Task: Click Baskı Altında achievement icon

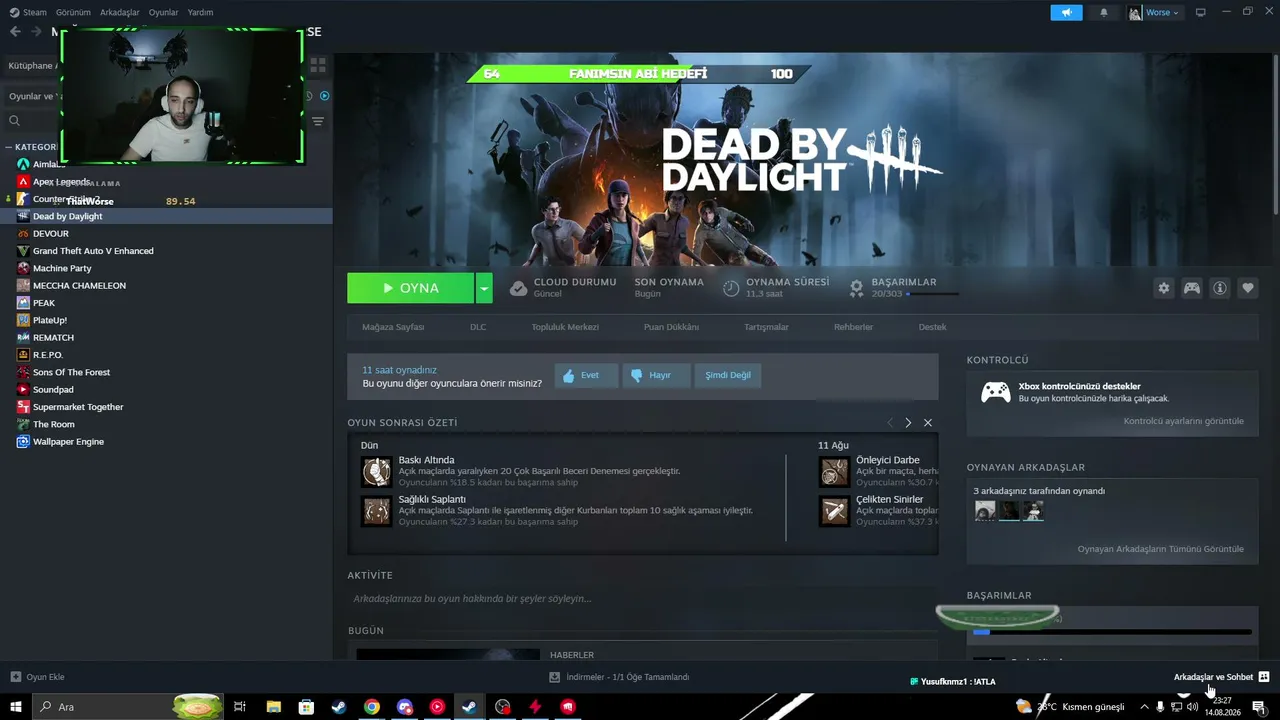Action: (377, 471)
